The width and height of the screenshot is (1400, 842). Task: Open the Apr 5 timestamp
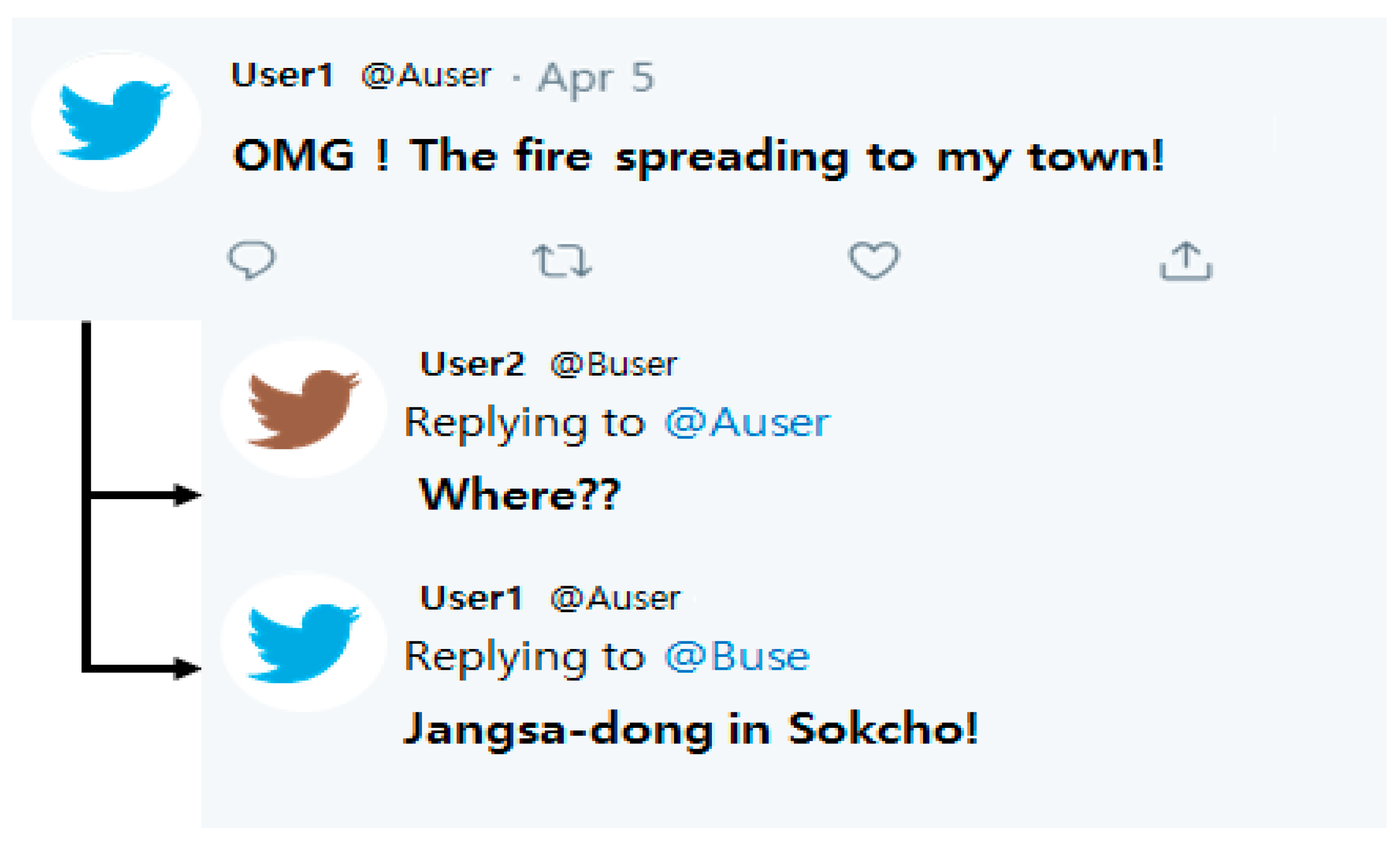(x=596, y=77)
